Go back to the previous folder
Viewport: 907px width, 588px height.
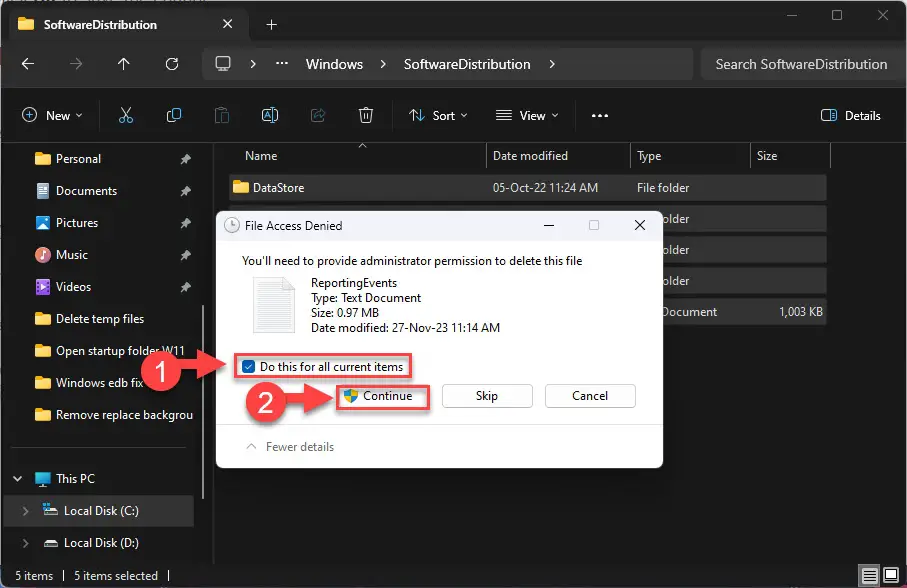click(28, 64)
